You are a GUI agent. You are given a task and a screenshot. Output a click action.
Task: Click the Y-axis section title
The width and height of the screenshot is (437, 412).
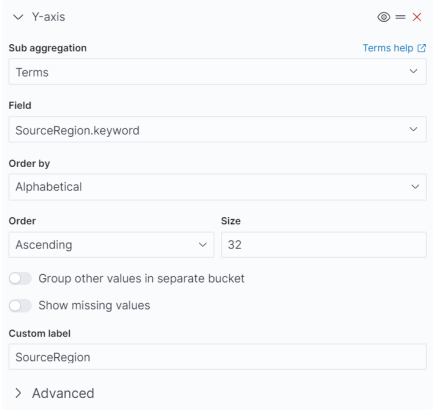coord(48,17)
